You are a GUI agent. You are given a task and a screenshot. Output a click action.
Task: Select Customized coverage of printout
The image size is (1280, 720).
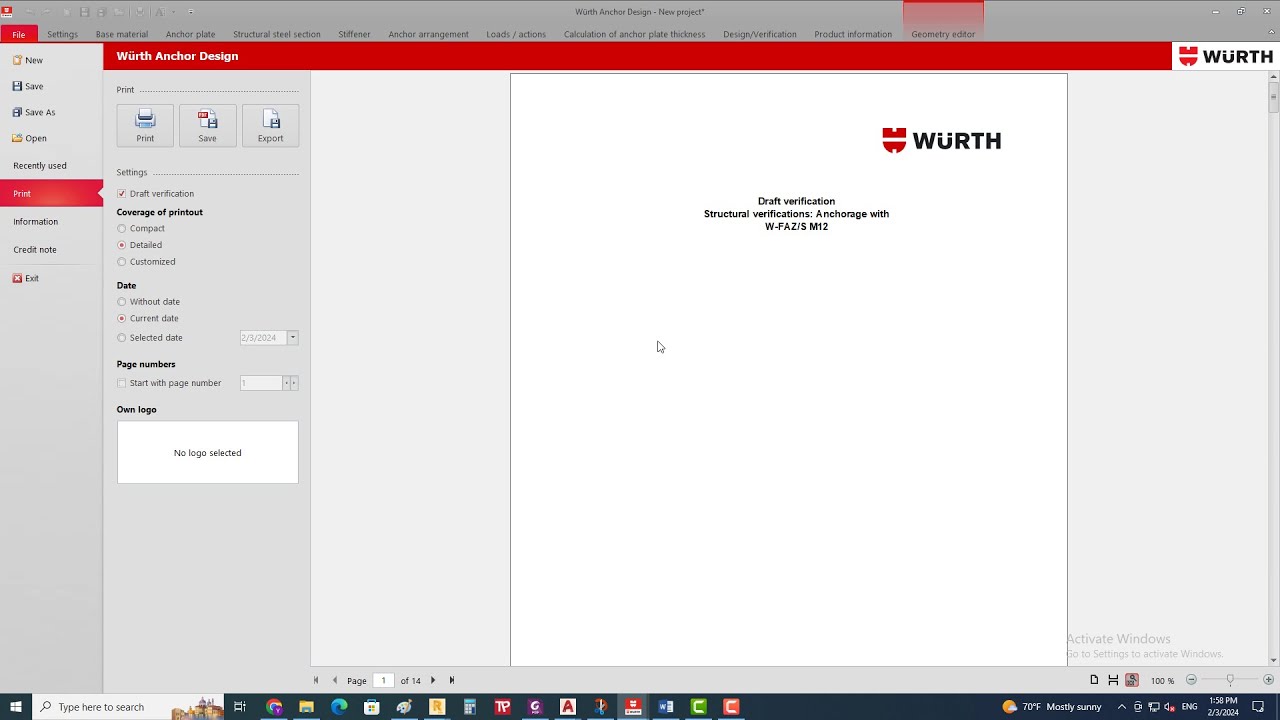(122, 262)
